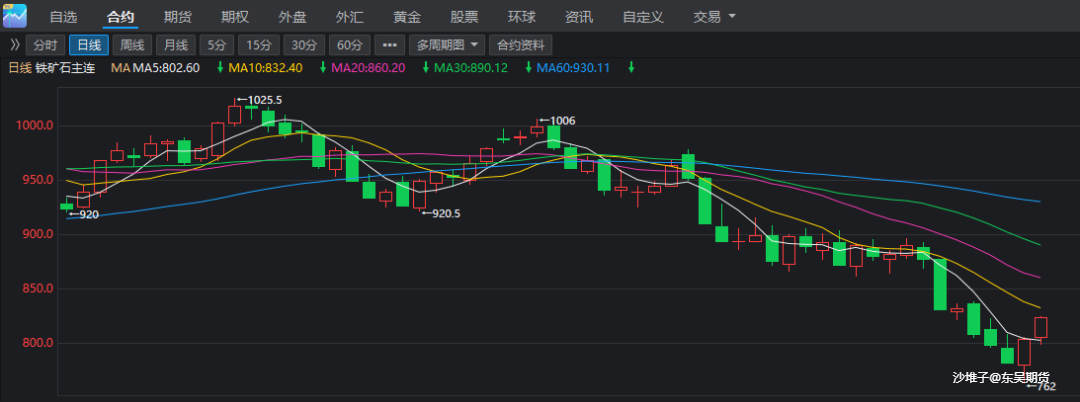Open the 股票 tab

(x=464, y=17)
